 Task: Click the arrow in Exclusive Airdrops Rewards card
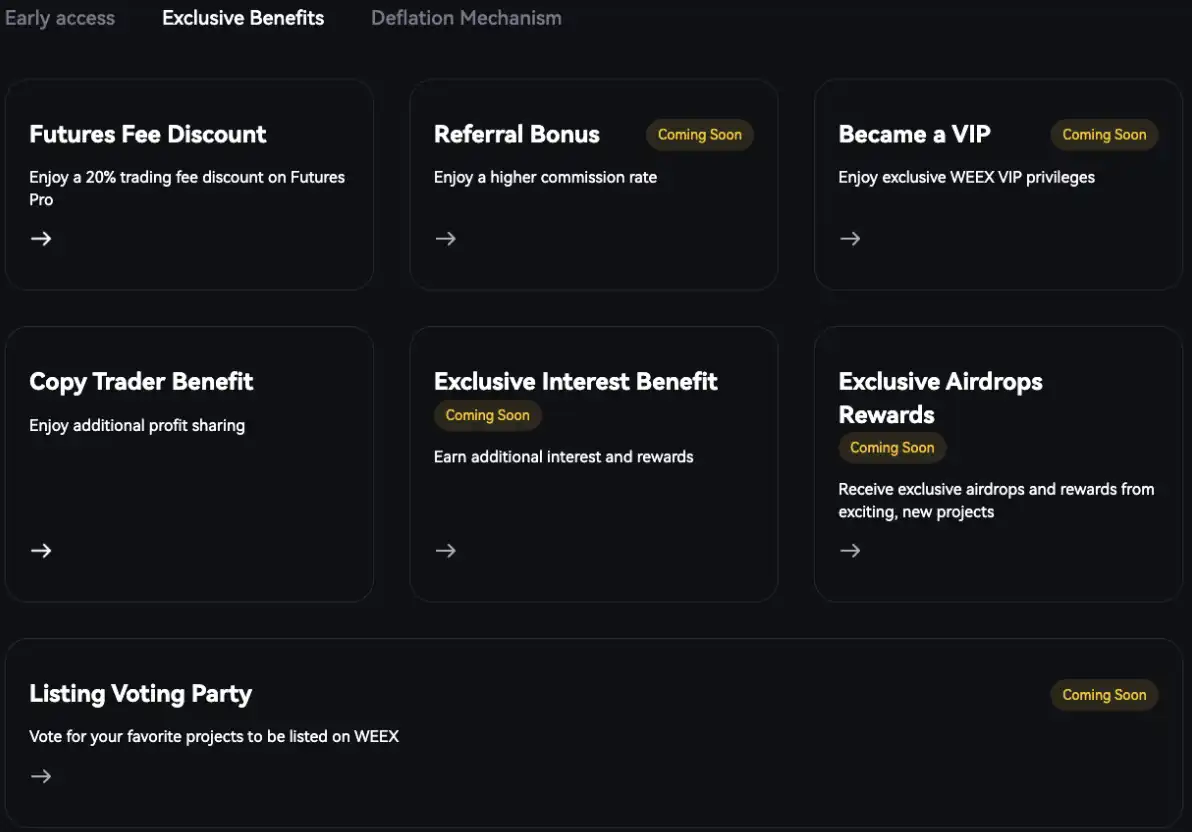point(850,550)
